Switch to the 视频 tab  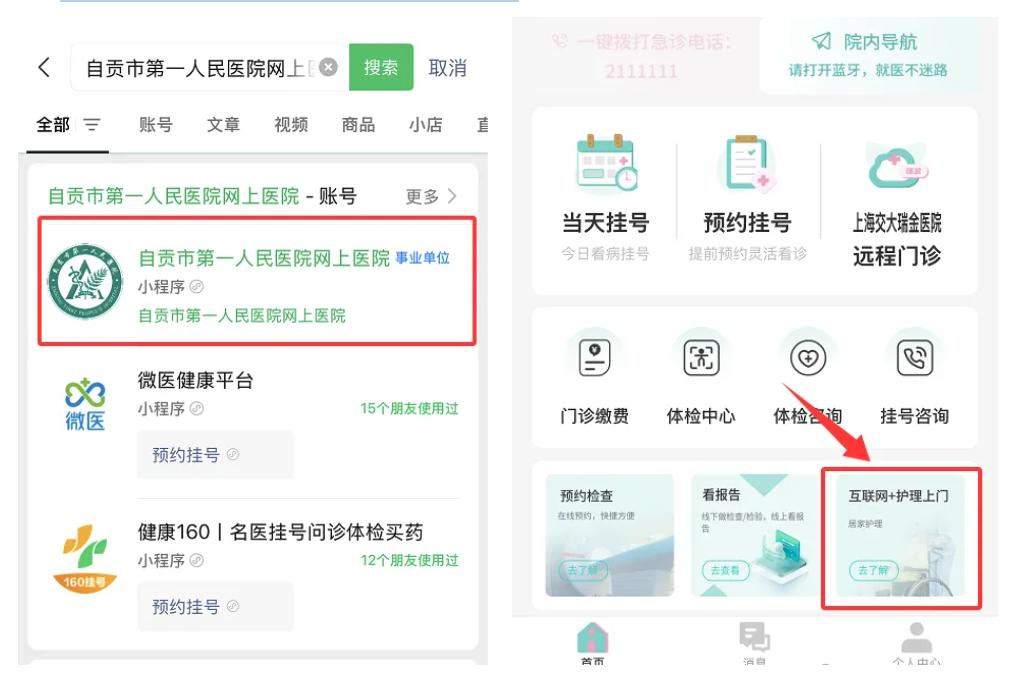[291, 124]
